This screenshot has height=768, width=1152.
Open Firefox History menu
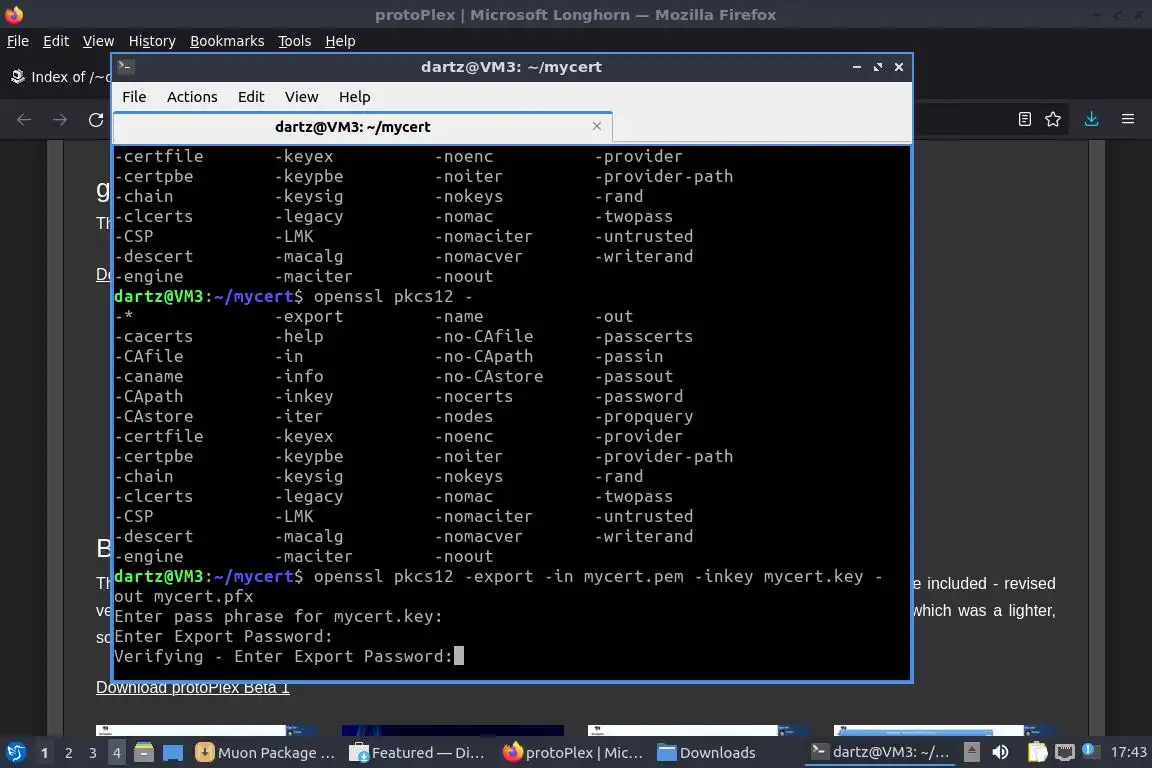[152, 41]
